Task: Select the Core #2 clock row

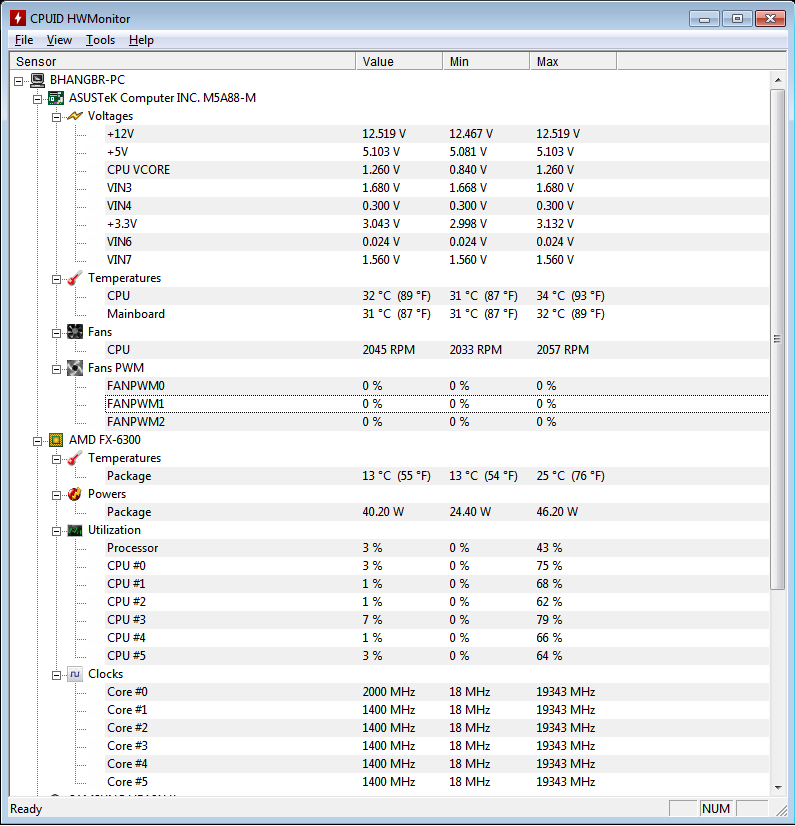Action: pyautogui.click(x=437, y=728)
